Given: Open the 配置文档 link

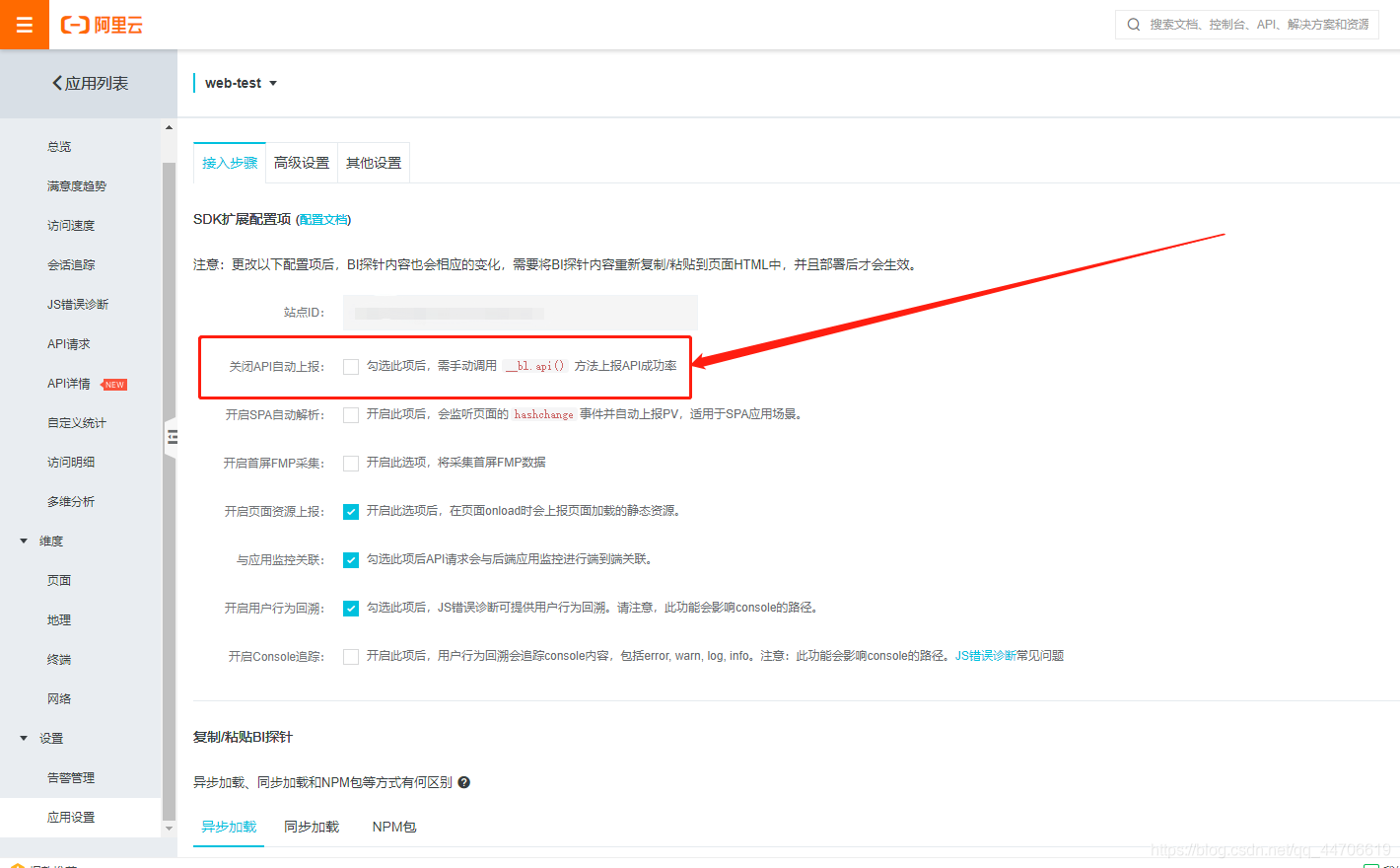Looking at the screenshot, I should pos(323,220).
